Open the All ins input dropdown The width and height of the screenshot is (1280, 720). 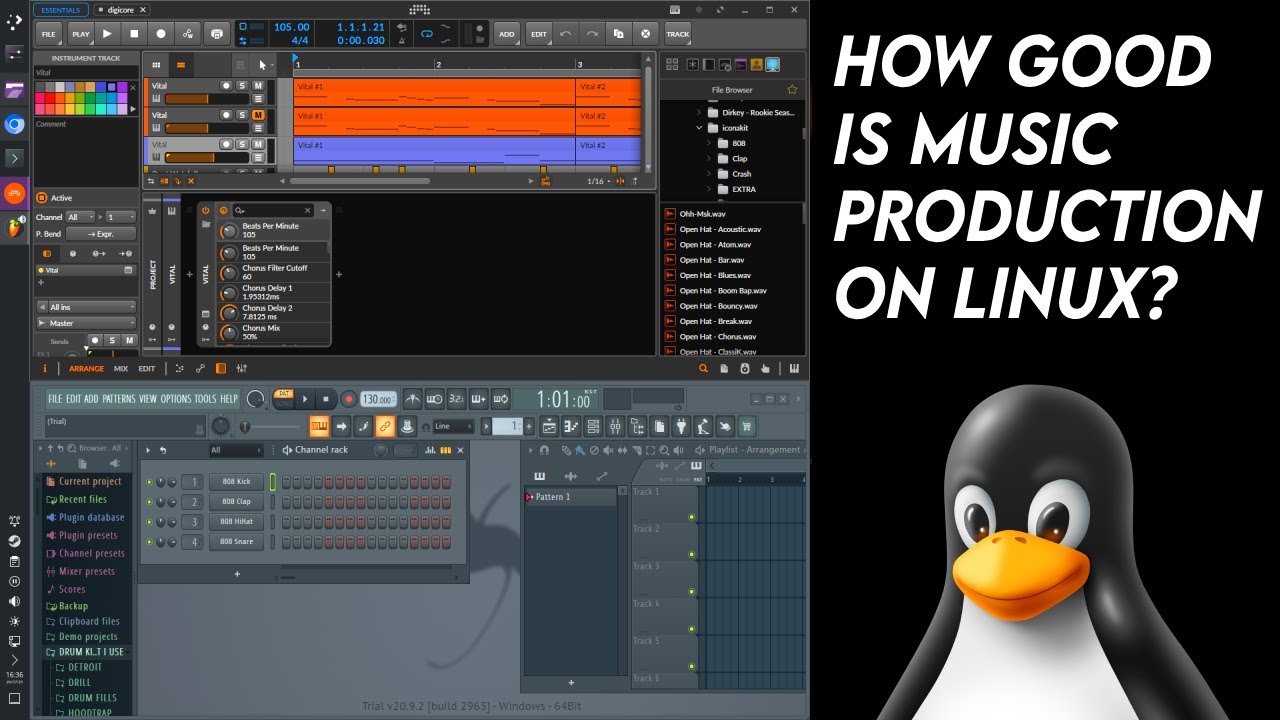click(x=86, y=307)
